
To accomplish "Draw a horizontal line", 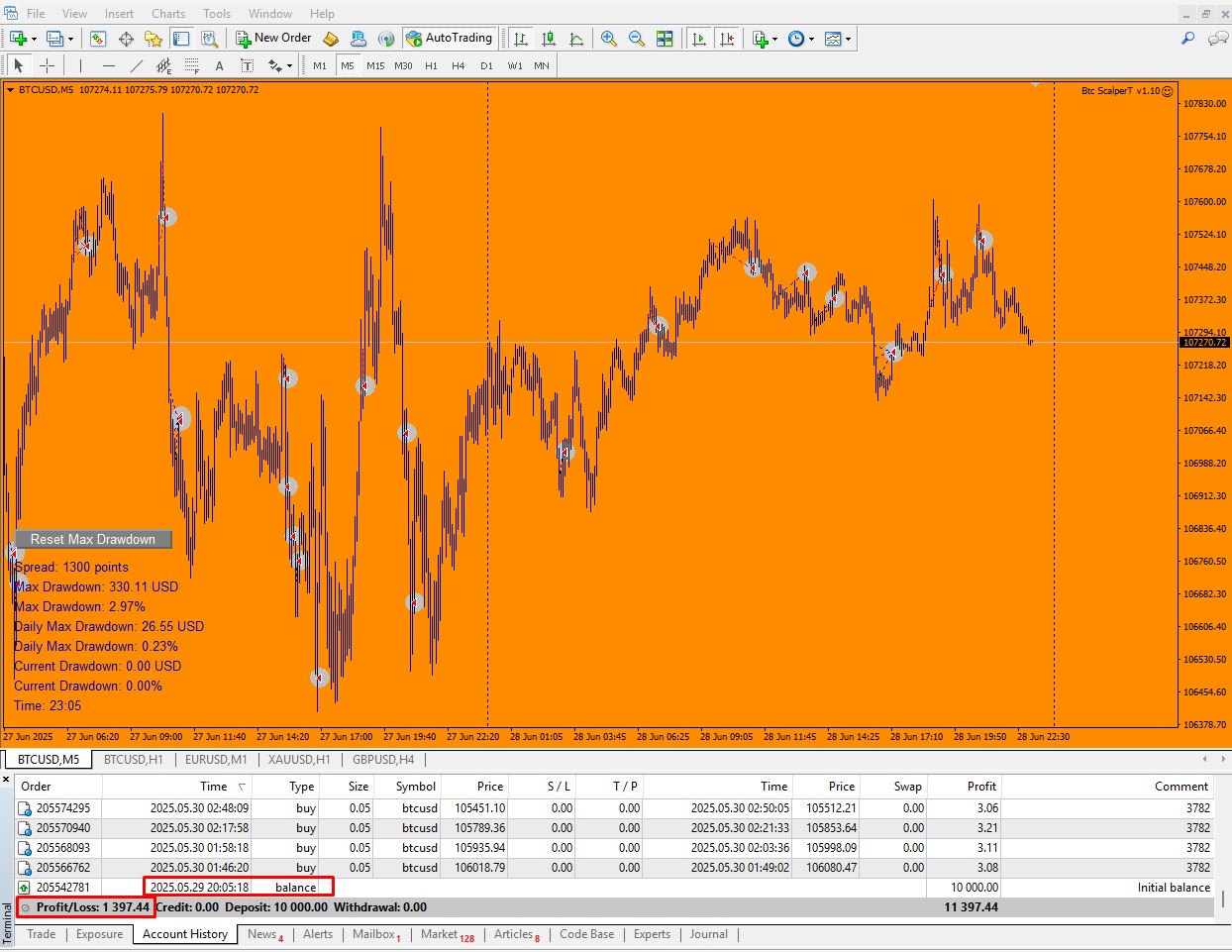I will pos(108,65).
